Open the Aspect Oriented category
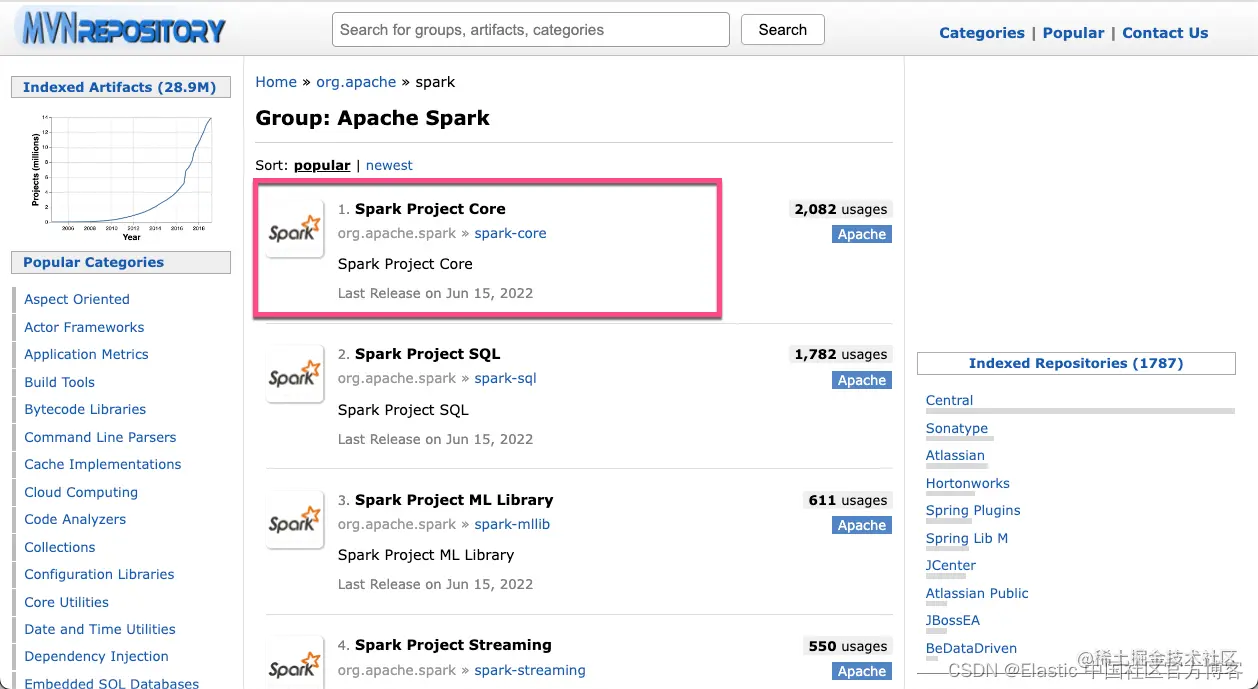Image resolution: width=1258 pixels, height=689 pixels. pyautogui.click(x=77, y=299)
